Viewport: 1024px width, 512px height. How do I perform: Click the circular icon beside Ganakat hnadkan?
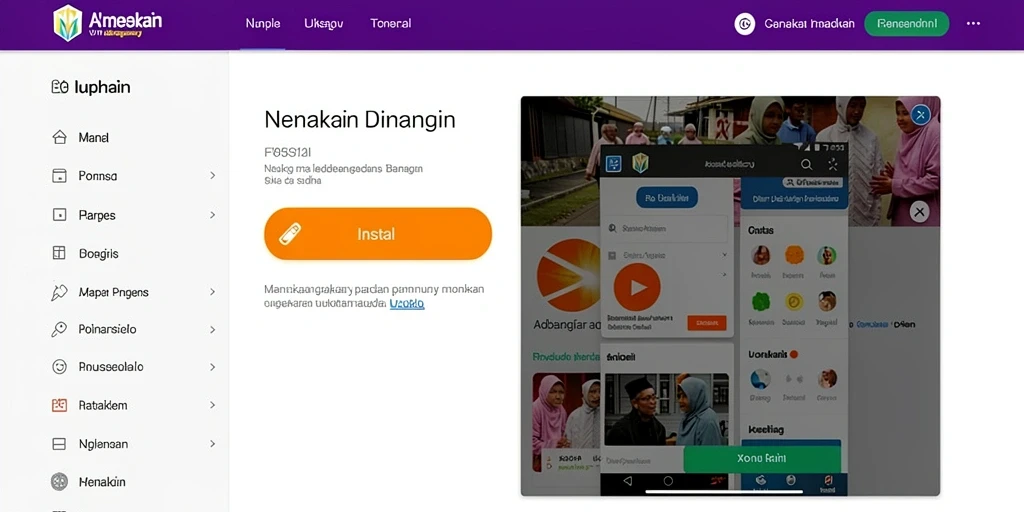[744, 24]
